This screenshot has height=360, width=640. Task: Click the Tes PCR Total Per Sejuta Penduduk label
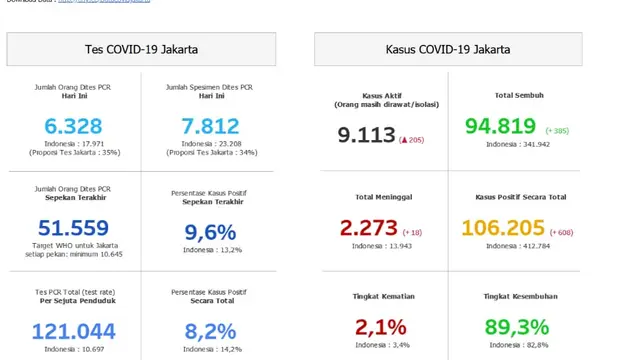(x=76, y=296)
